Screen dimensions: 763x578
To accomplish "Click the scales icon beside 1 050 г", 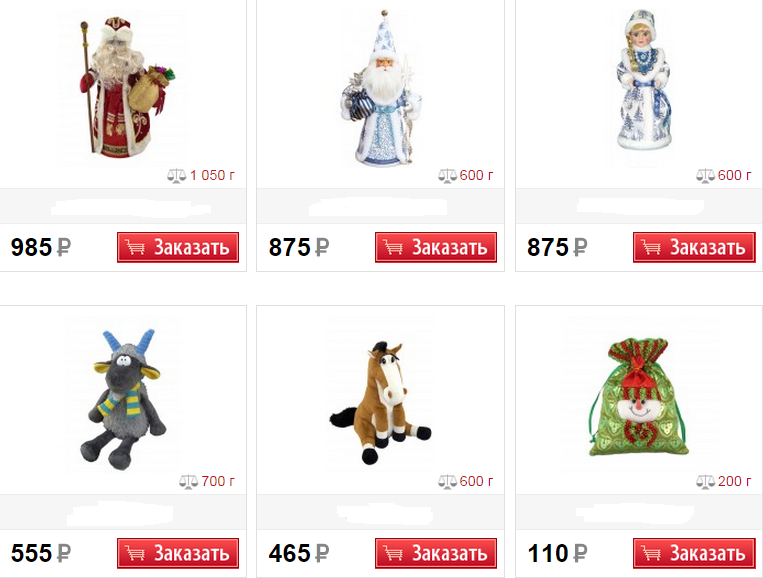I will click(x=177, y=176).
